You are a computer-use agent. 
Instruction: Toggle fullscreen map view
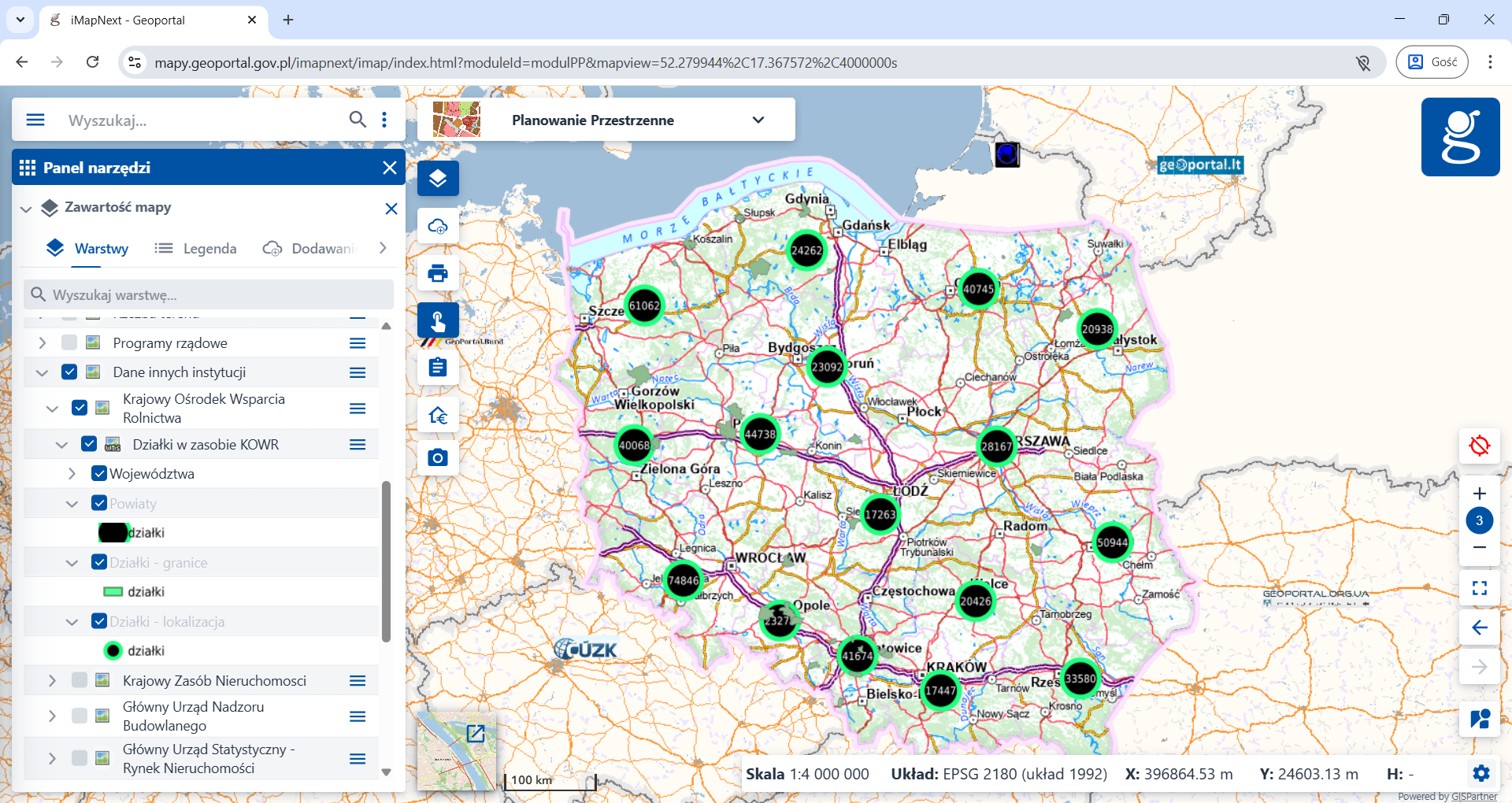(x=1479, y=588)
